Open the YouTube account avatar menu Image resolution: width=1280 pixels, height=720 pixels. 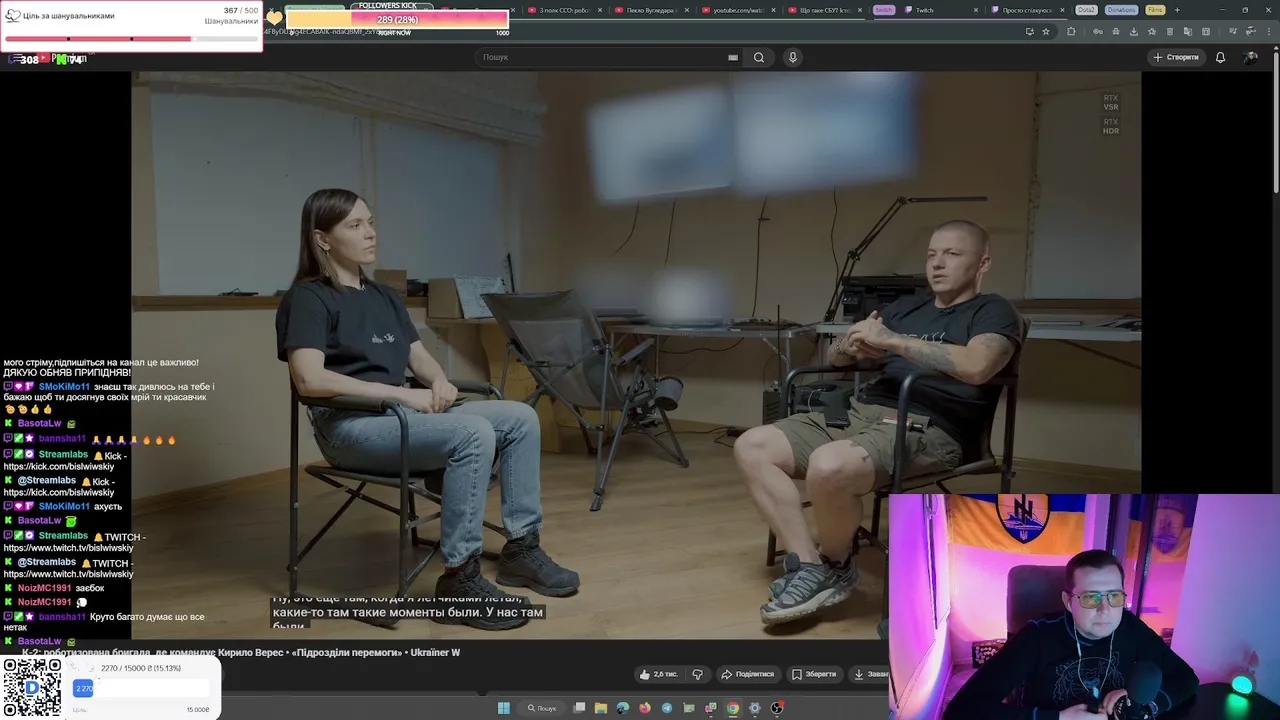(1250, 57)
